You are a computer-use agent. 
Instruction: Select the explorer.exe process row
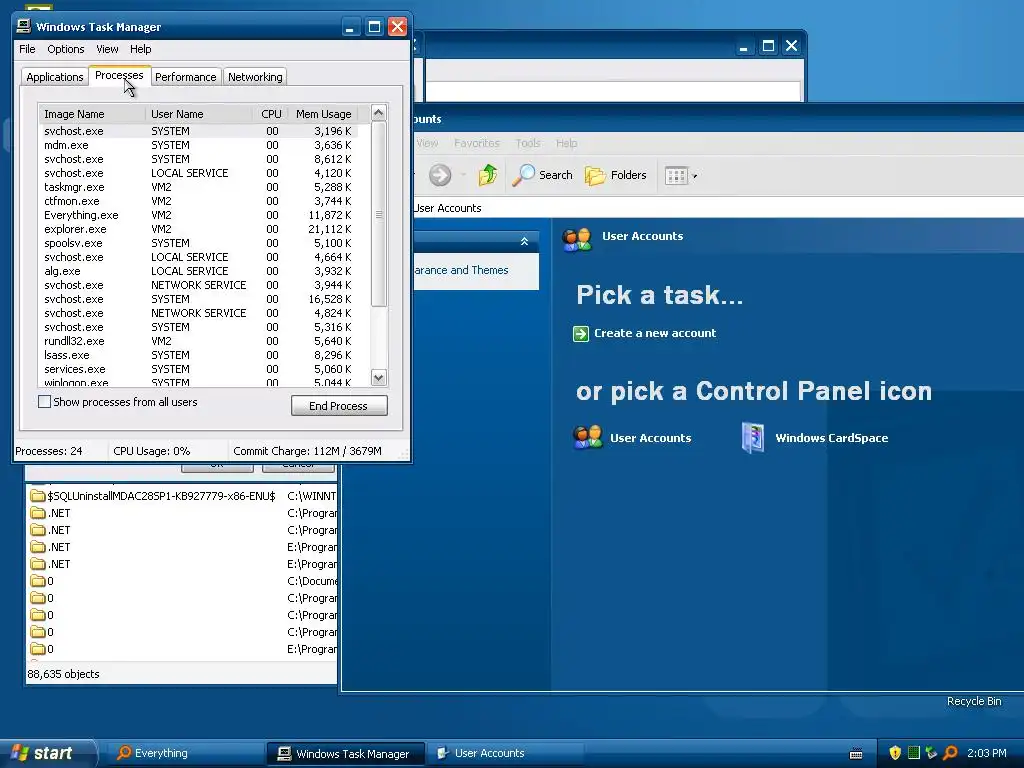pos(198,229)
